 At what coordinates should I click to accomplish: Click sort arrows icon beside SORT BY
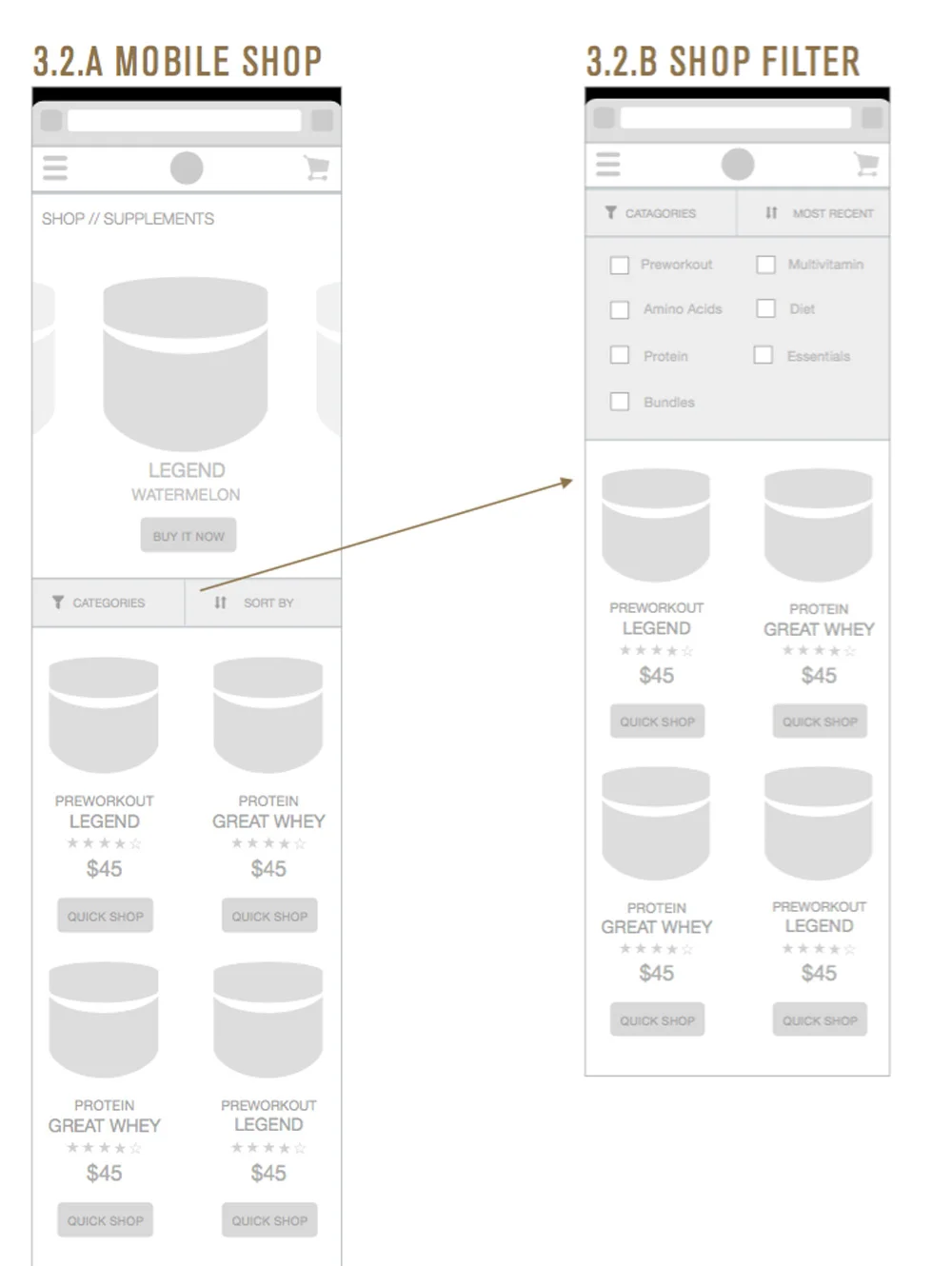coord(221,603)
